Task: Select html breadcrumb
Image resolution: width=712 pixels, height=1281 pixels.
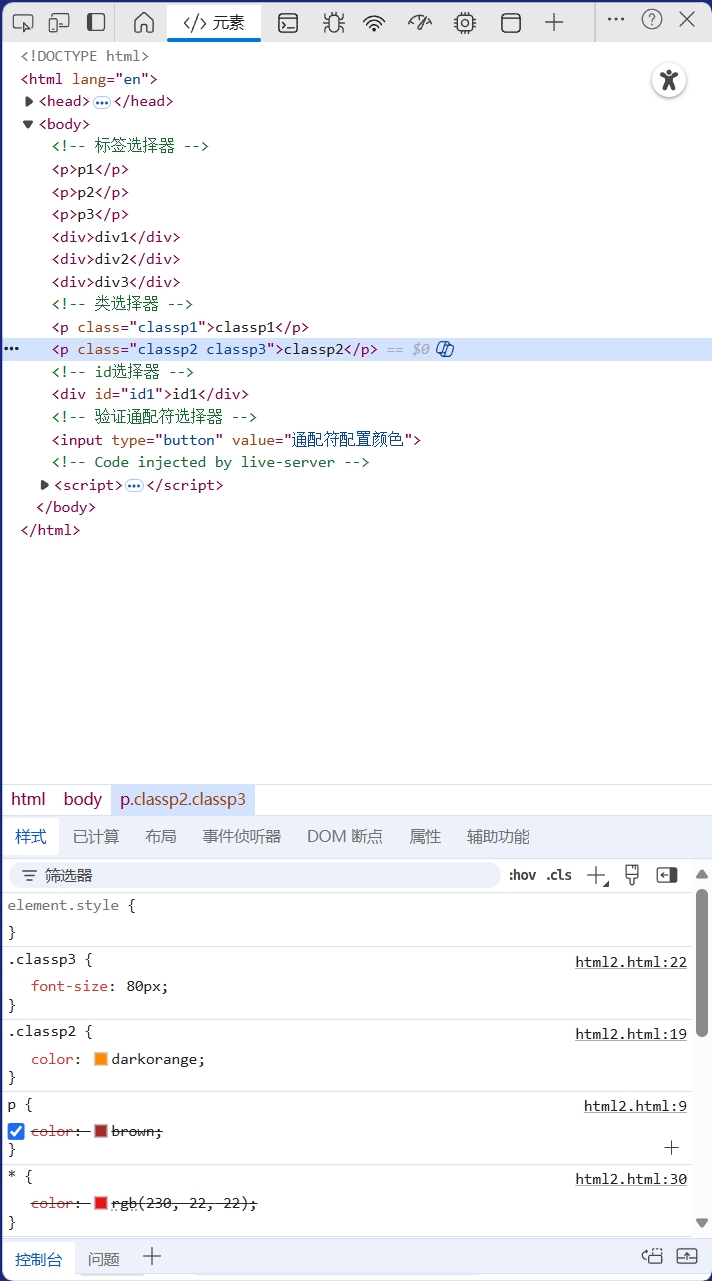Action: click(28, 799)
